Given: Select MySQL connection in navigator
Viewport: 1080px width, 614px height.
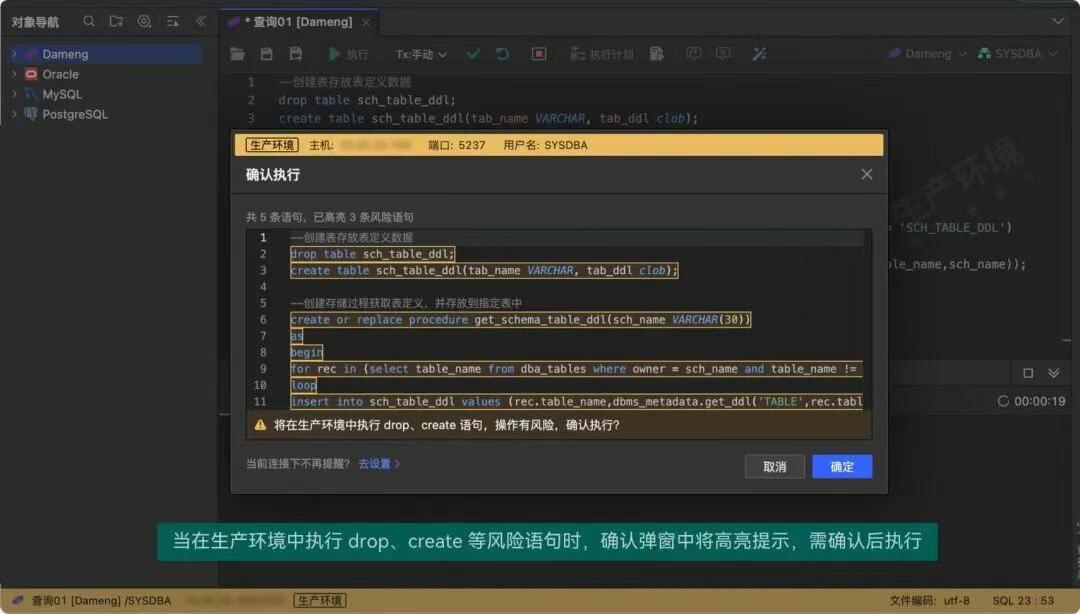Looking at the screenshot, I should point(62,94).
